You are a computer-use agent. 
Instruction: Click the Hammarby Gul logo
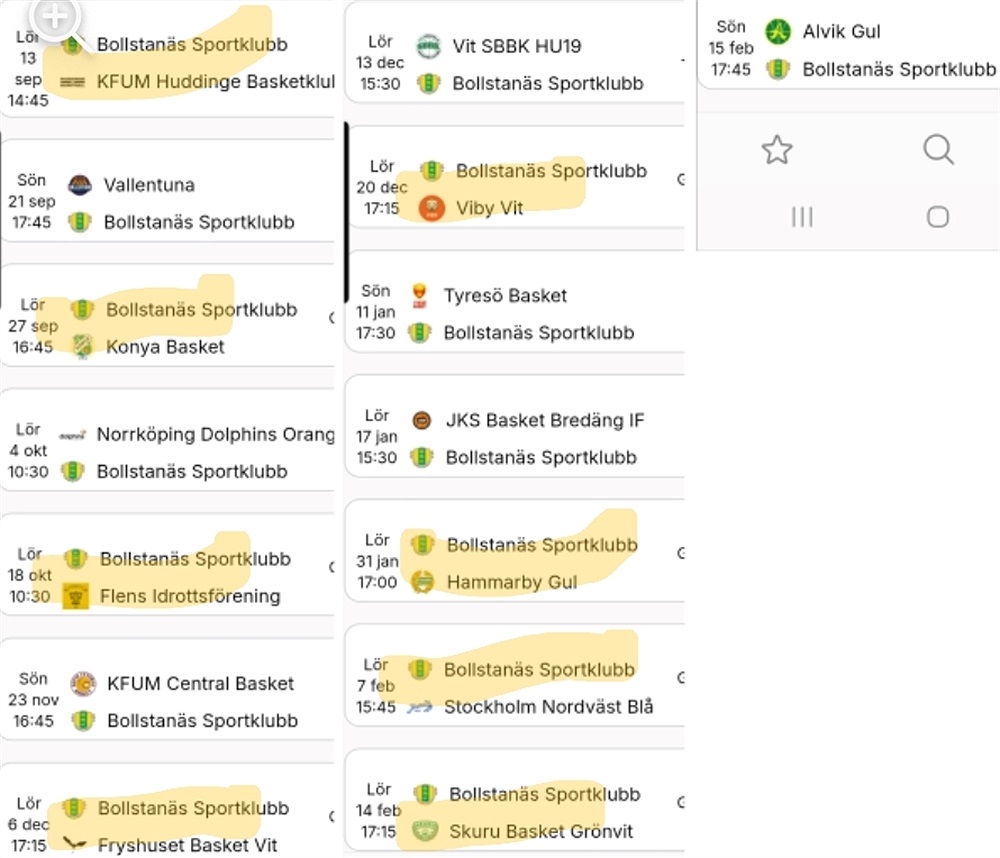coord(422,582)
